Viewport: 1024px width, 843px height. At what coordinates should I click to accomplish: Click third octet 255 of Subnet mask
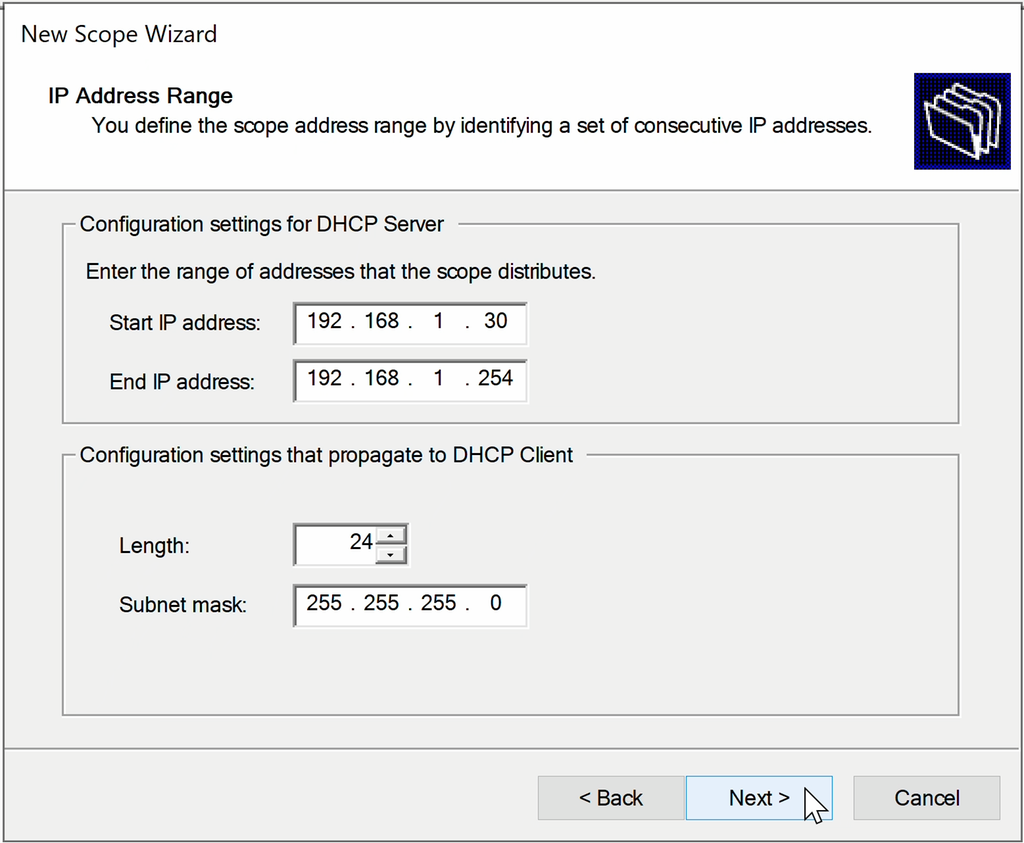[438, 603]
